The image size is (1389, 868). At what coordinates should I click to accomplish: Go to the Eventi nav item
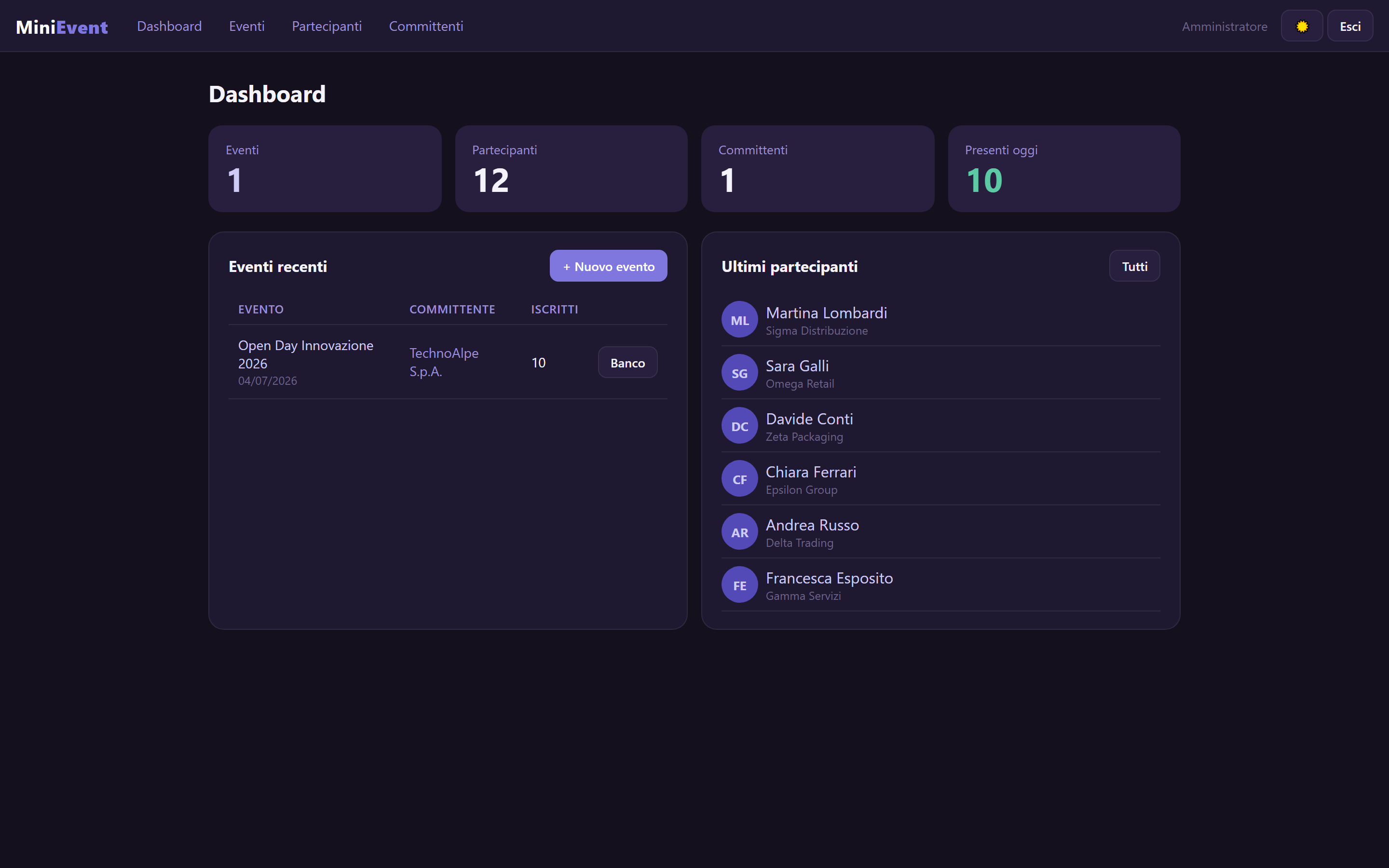[x=247, y=27]
